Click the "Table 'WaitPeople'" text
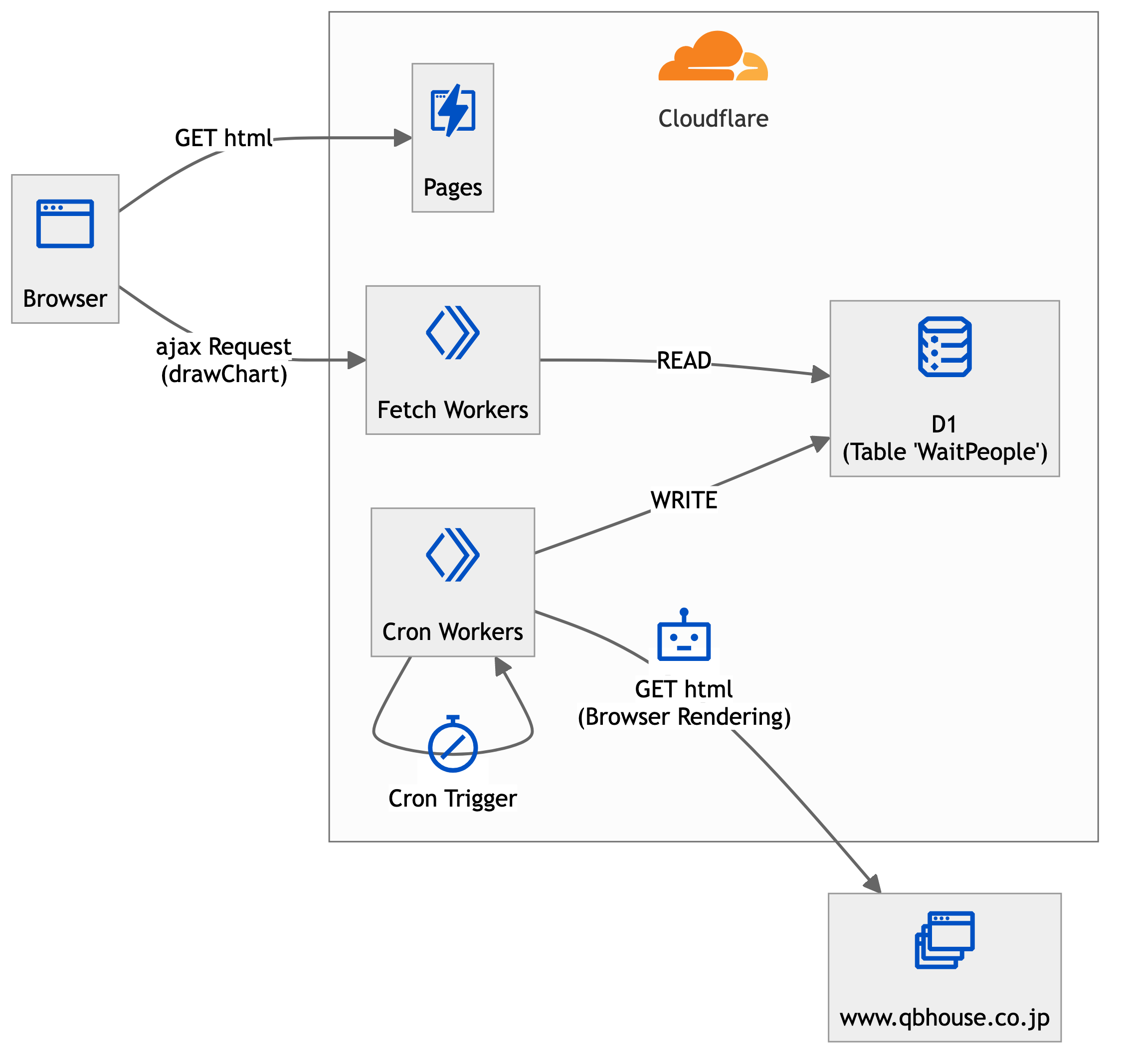Screen dimensions: 1122x1064 [x=945, y=452]
